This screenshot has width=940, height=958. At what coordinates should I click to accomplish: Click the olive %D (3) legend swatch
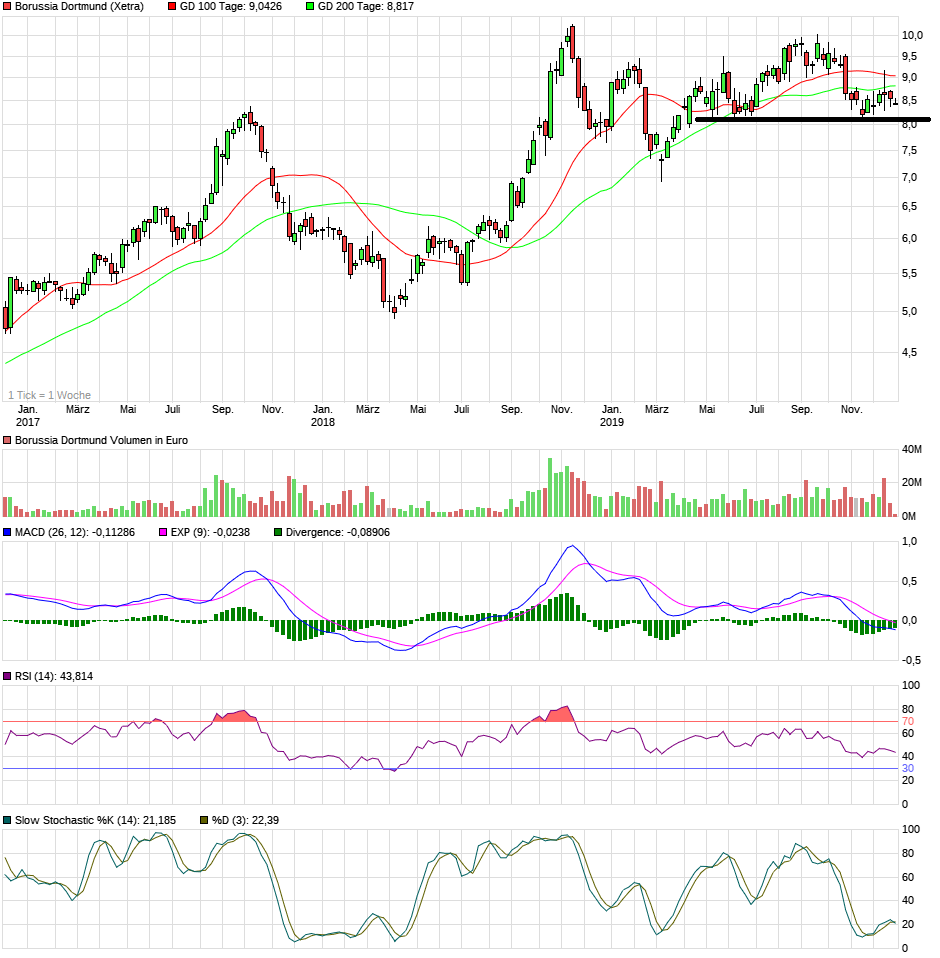pos(205,821)
